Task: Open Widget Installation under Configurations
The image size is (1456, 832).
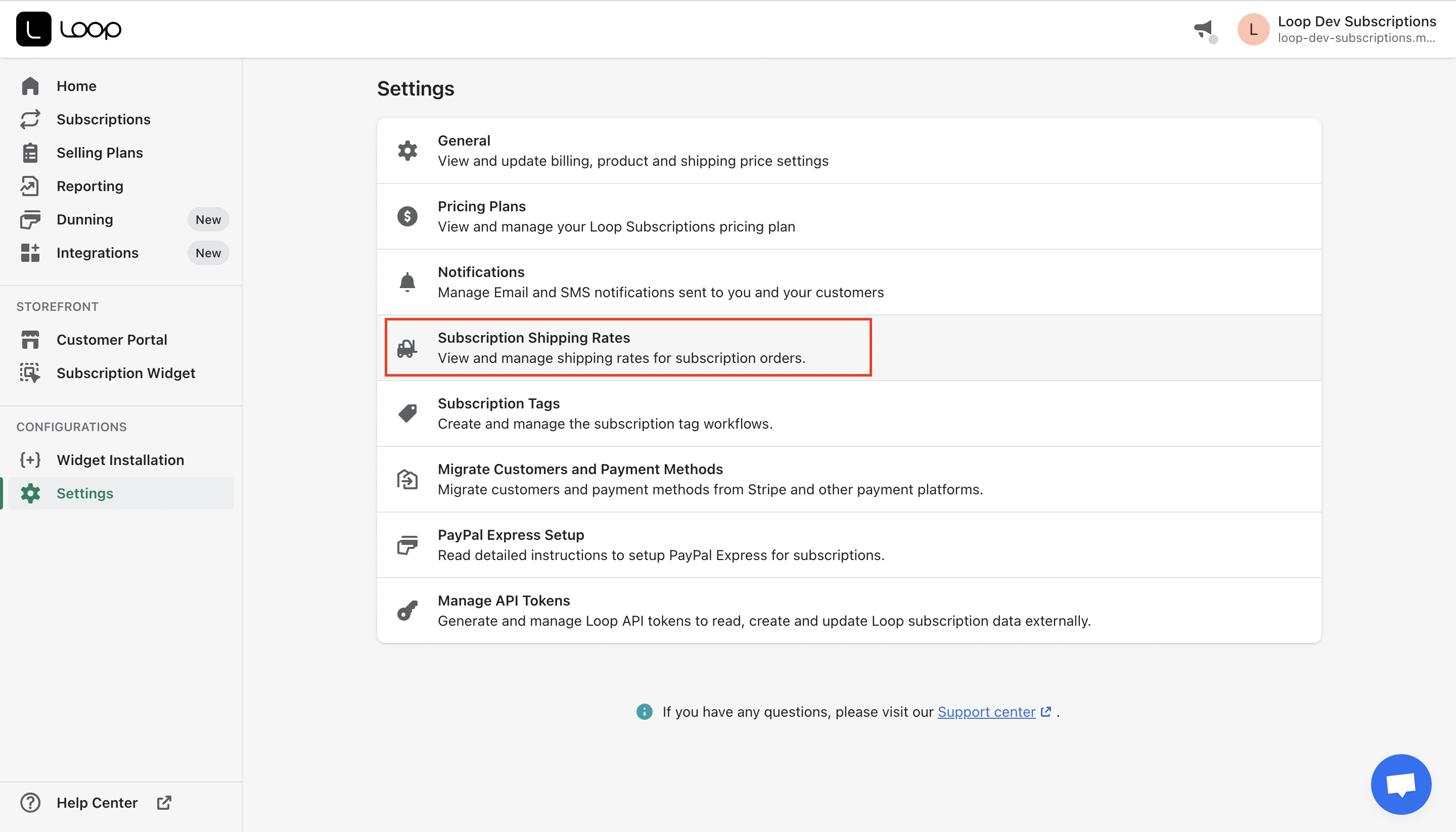Action: pyautogui.click(x=121, y=460)
